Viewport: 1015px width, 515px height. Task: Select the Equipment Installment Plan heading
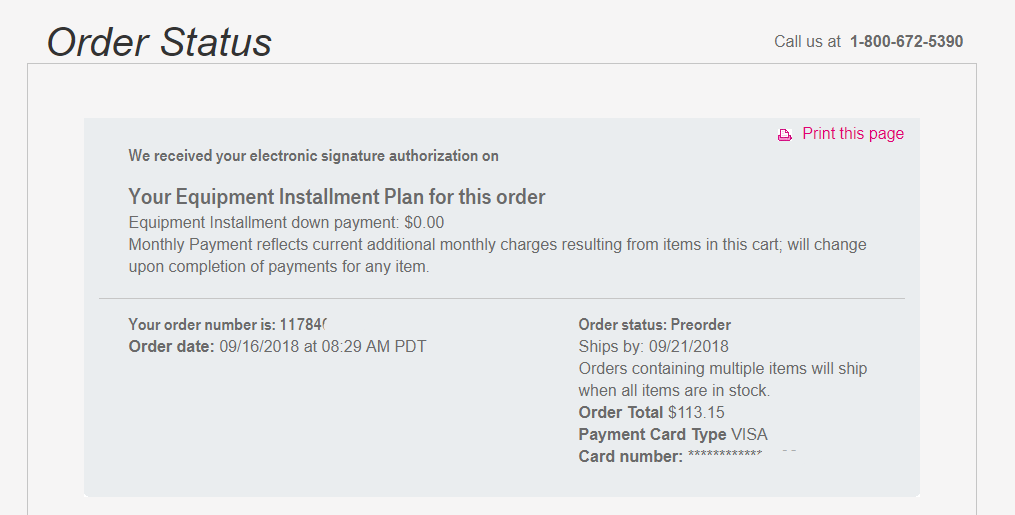coord(337,197)
